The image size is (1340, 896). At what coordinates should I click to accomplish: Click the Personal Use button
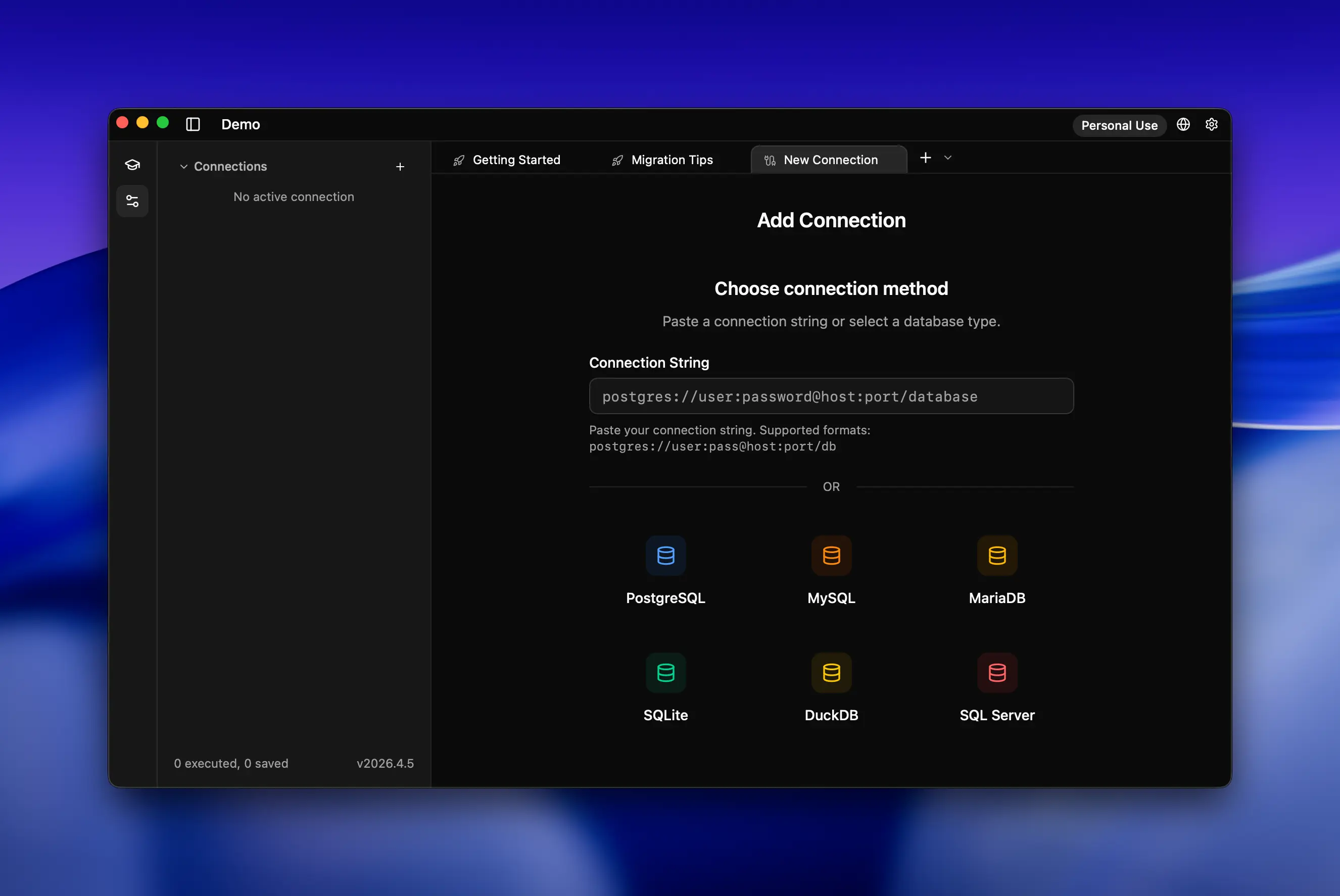click(1119, 125)
